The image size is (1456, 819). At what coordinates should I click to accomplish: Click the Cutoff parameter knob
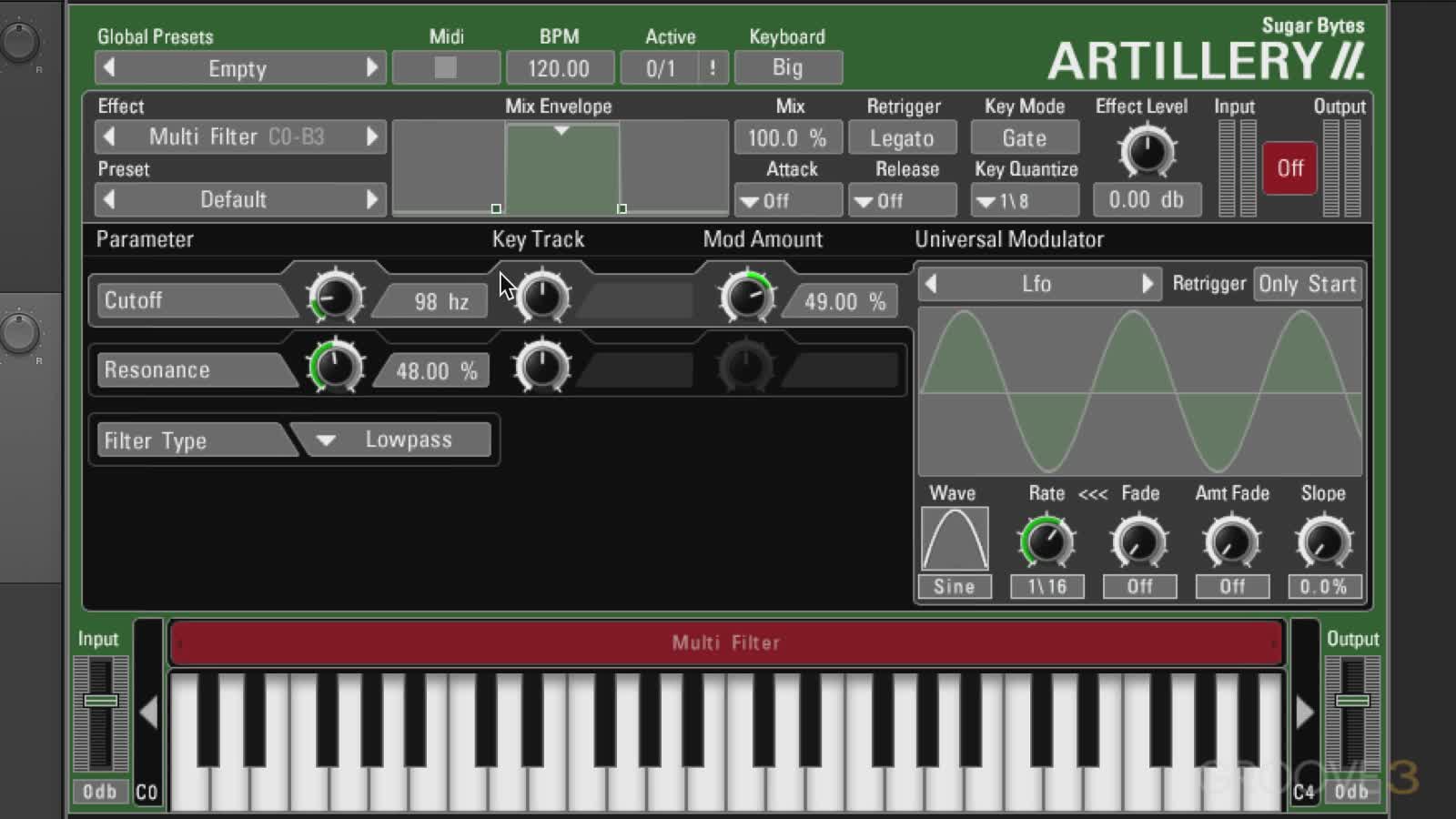(335, 297)
